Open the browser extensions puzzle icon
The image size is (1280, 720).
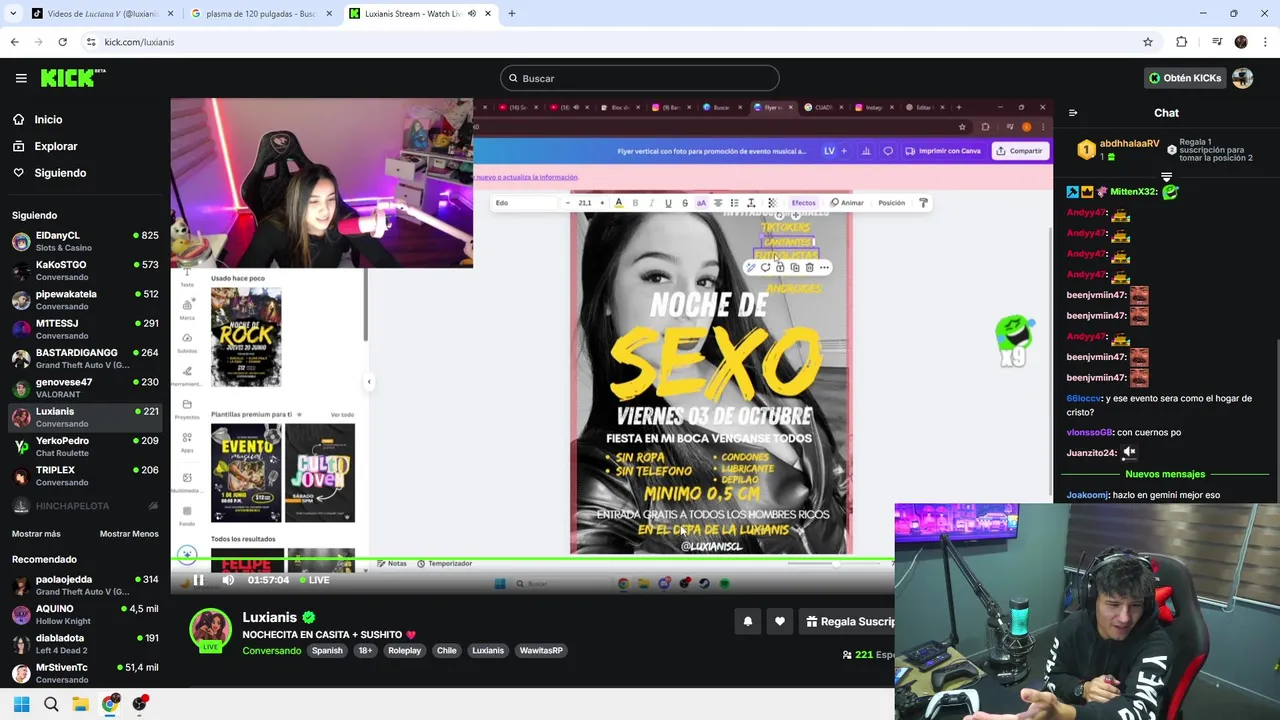click(x=1182, y=42)
